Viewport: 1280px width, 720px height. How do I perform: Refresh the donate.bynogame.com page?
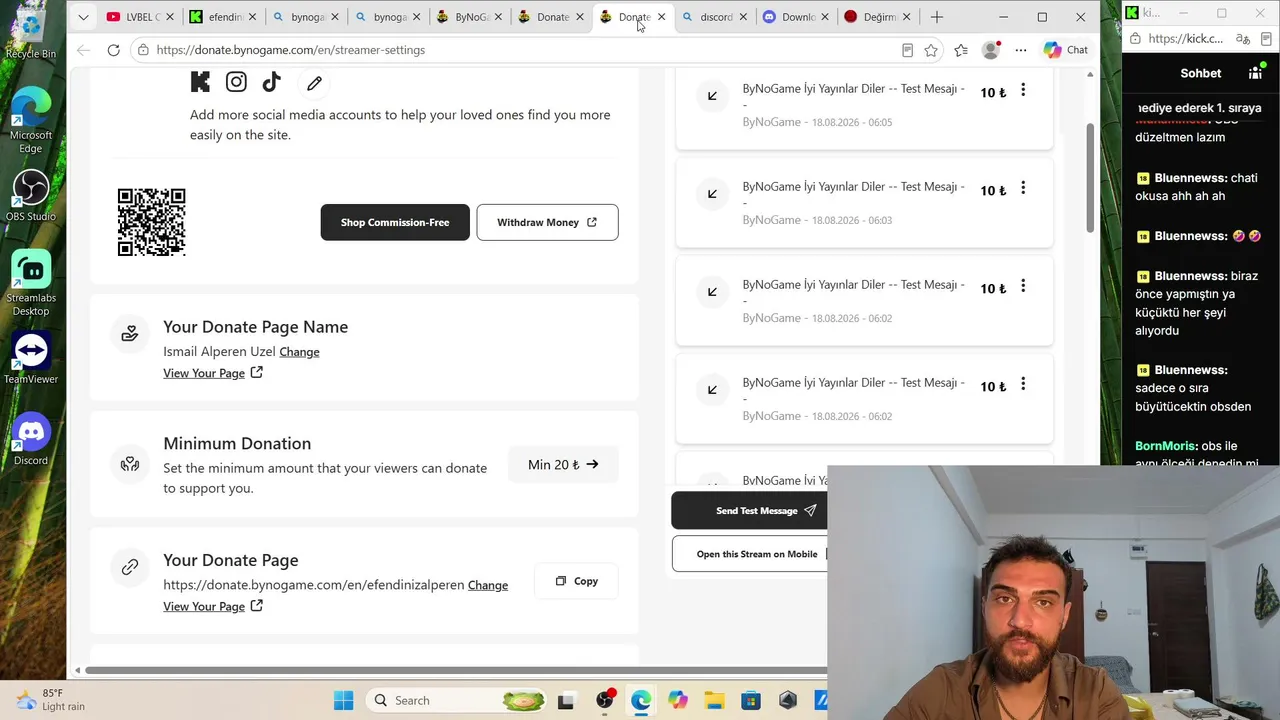(x=113, y=50)
